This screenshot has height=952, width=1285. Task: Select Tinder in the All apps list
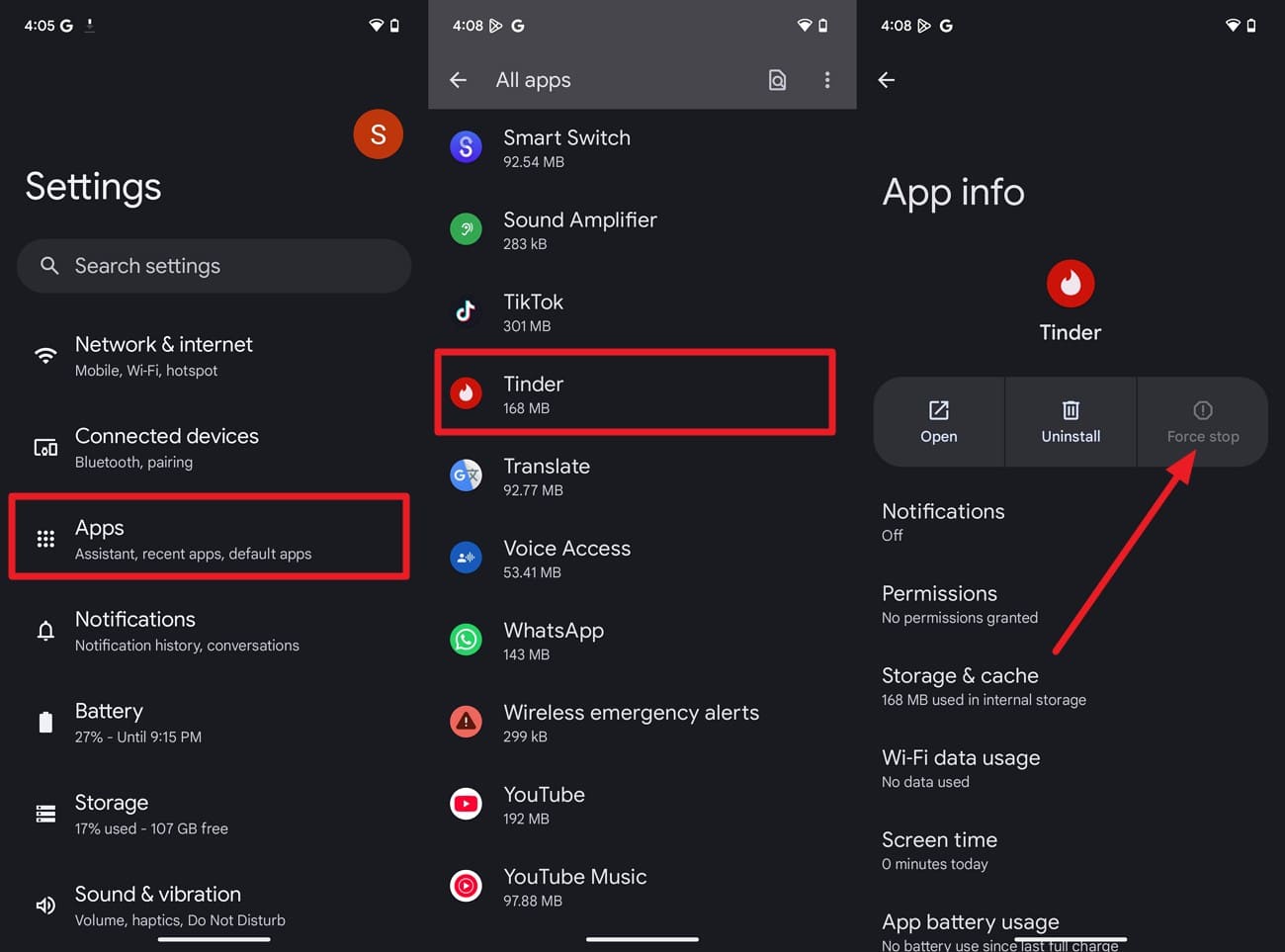[x=635, y=392]
